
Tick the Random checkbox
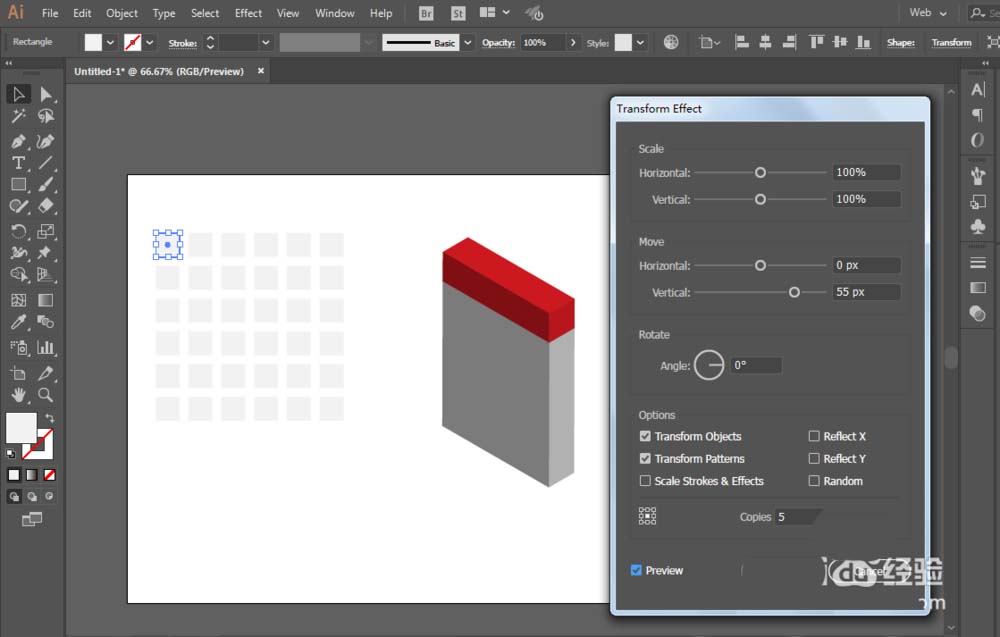(x=814, y=481)
